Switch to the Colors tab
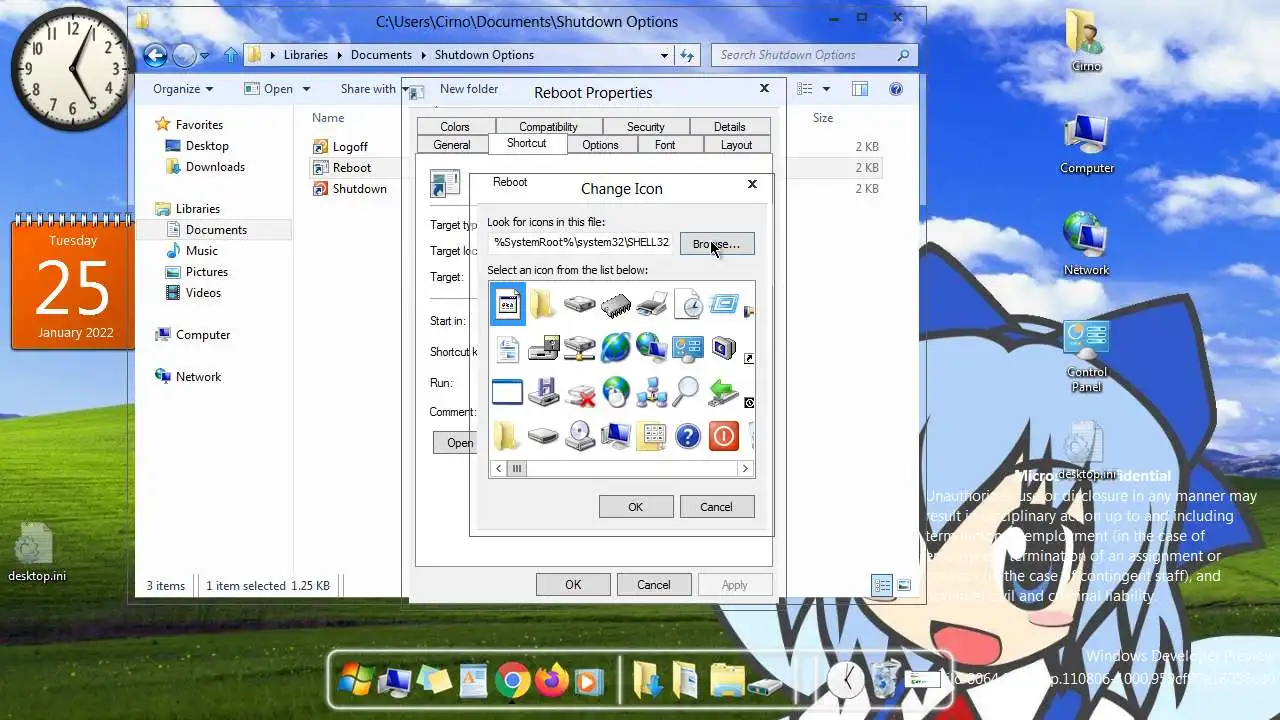1280x720 pixels. tap(455, 127)
